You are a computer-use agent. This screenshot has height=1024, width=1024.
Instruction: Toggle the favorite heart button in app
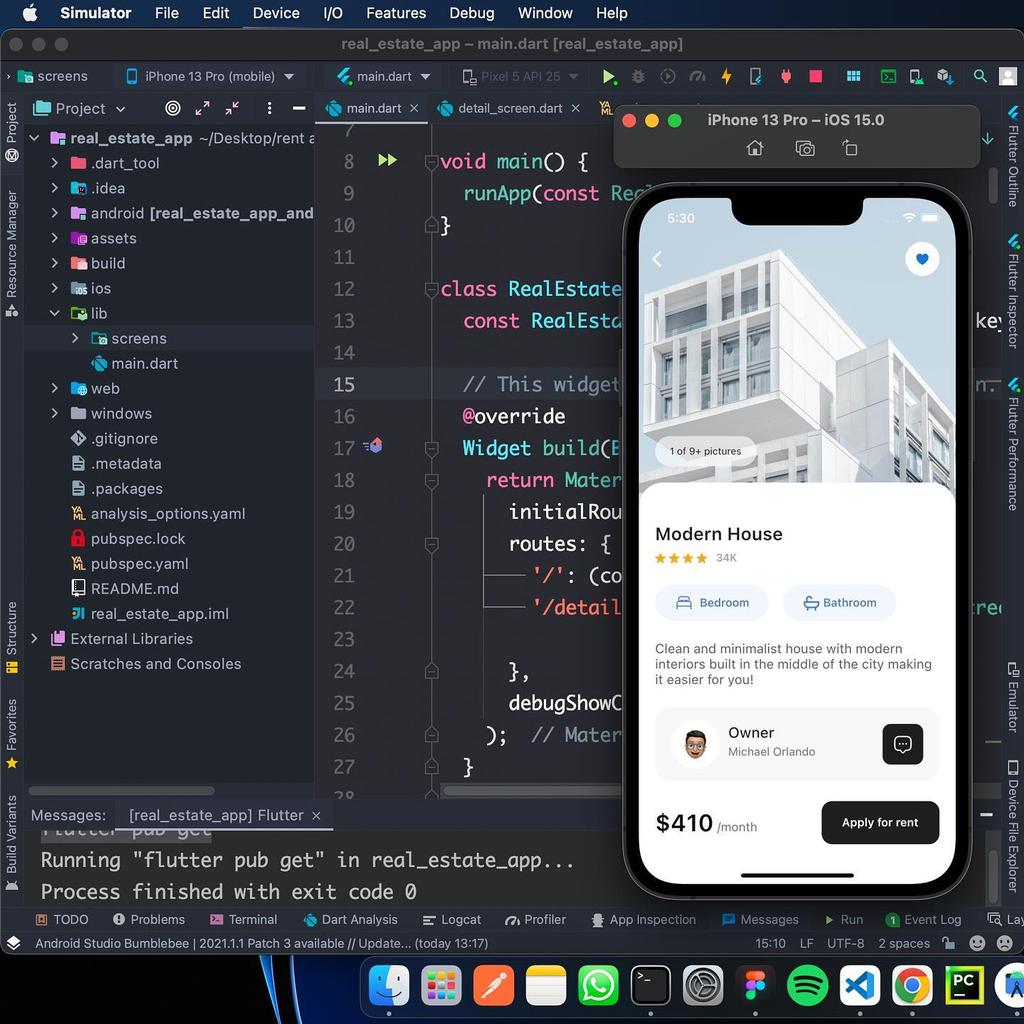click(921, 259)
